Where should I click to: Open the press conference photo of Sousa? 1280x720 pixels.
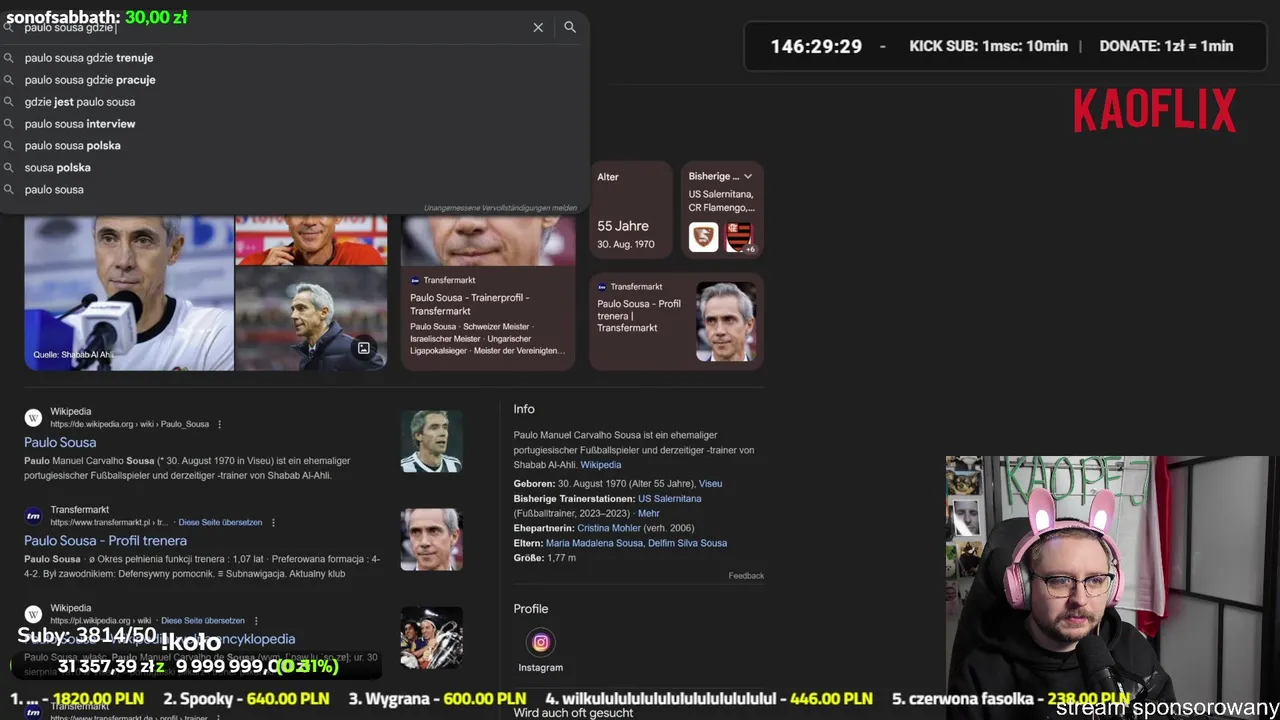click(129, 293)
